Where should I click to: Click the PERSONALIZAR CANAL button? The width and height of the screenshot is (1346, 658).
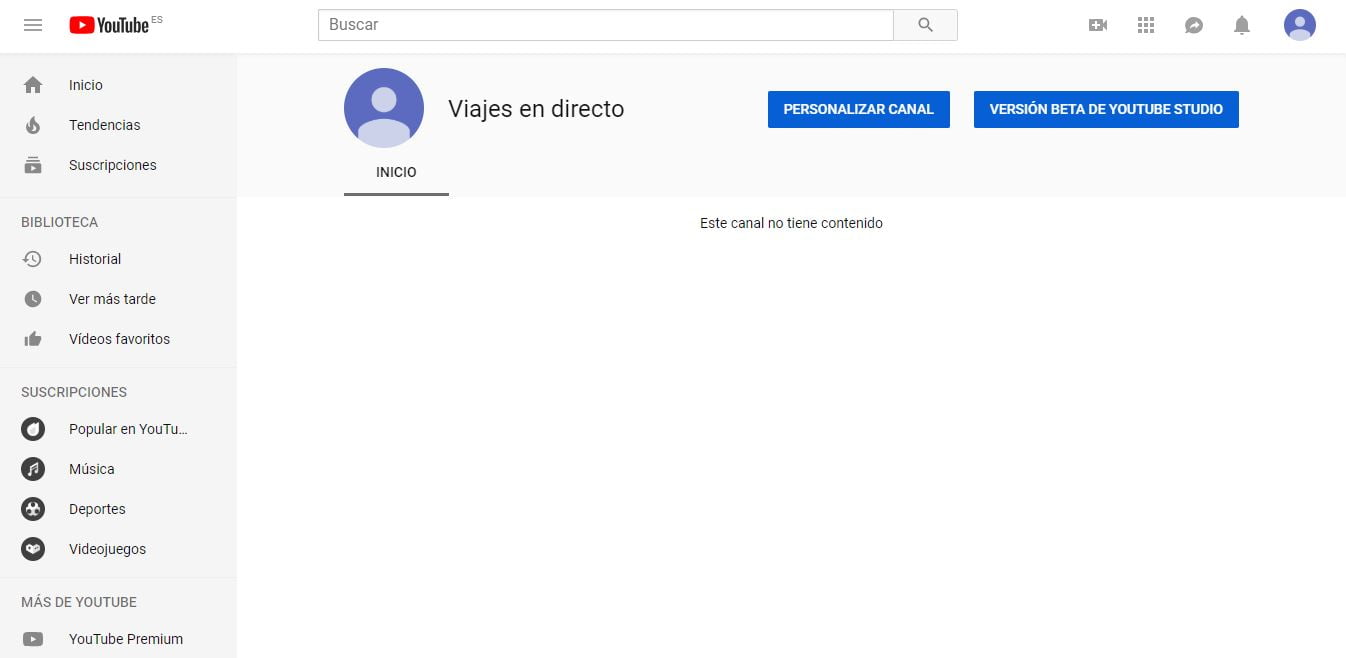(x=858, y=109)
